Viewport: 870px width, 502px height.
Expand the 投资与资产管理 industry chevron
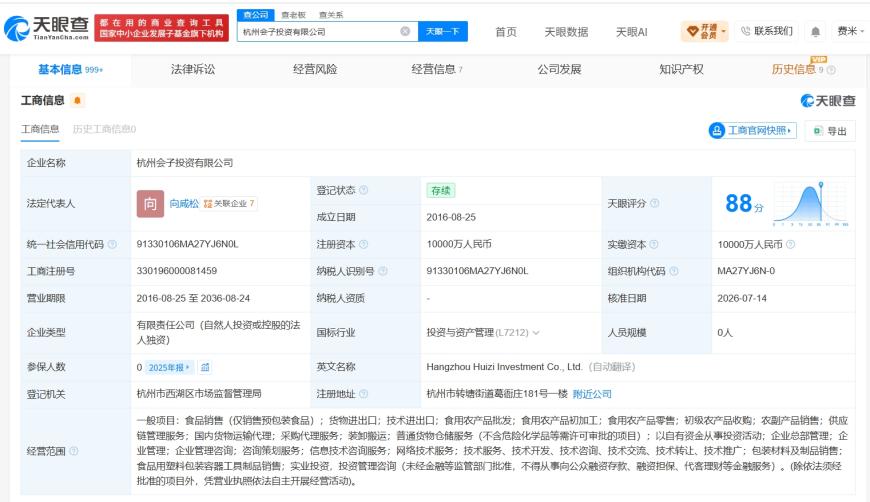coord(536,333)
